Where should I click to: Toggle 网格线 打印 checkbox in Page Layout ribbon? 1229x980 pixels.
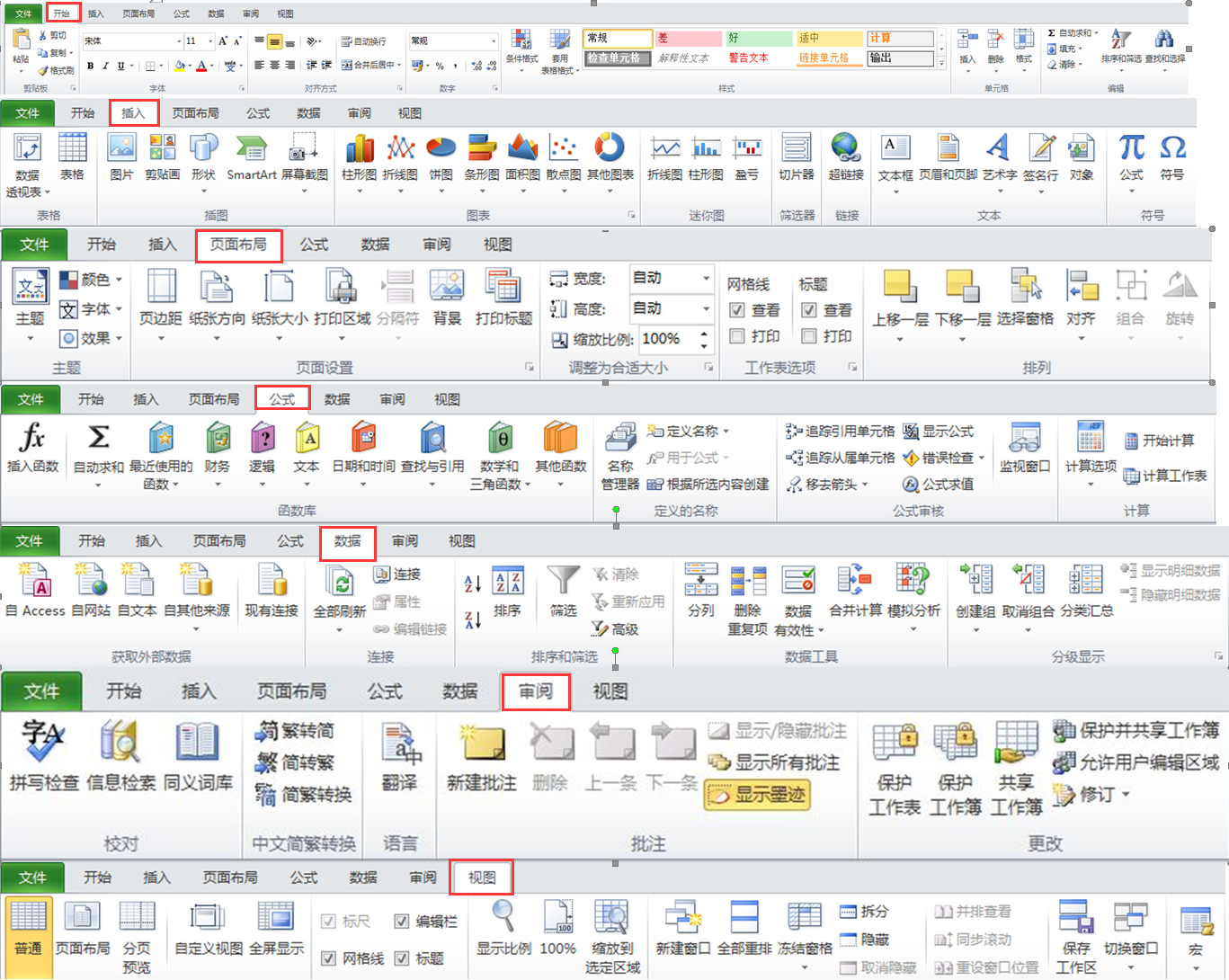point(737,336)
